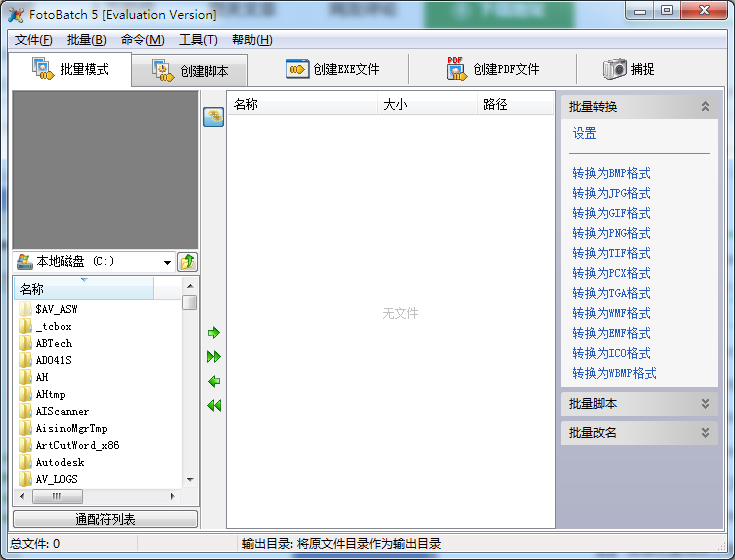The image size is (735, 560).
Task: Click 输出目录 status bar text
Action: 341,544
